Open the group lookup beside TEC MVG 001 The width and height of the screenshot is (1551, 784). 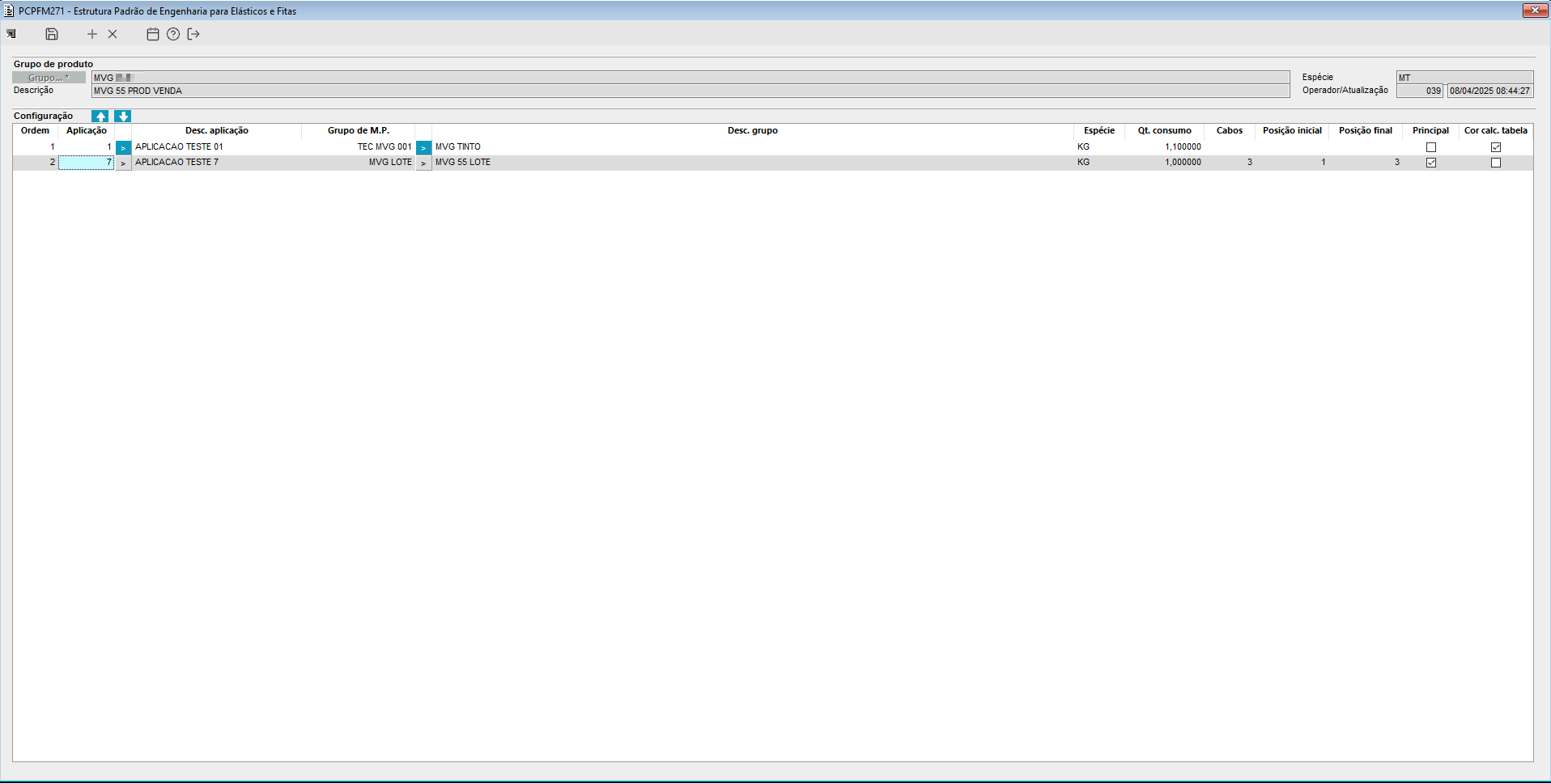pyautogui.click(x=423, y=148)
